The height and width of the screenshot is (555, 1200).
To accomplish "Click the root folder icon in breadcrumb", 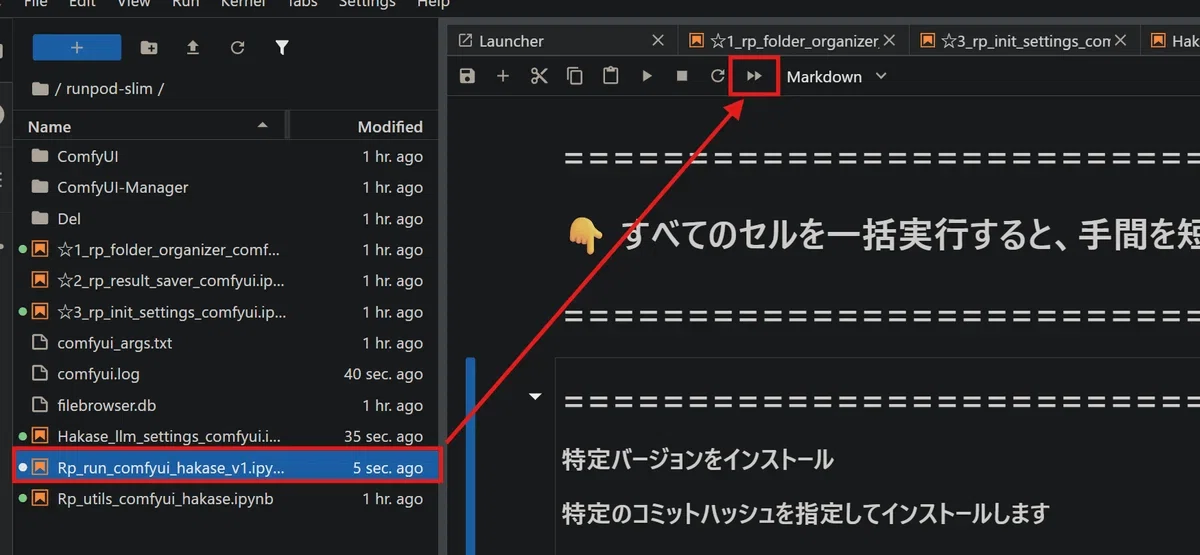I will 40,88.
